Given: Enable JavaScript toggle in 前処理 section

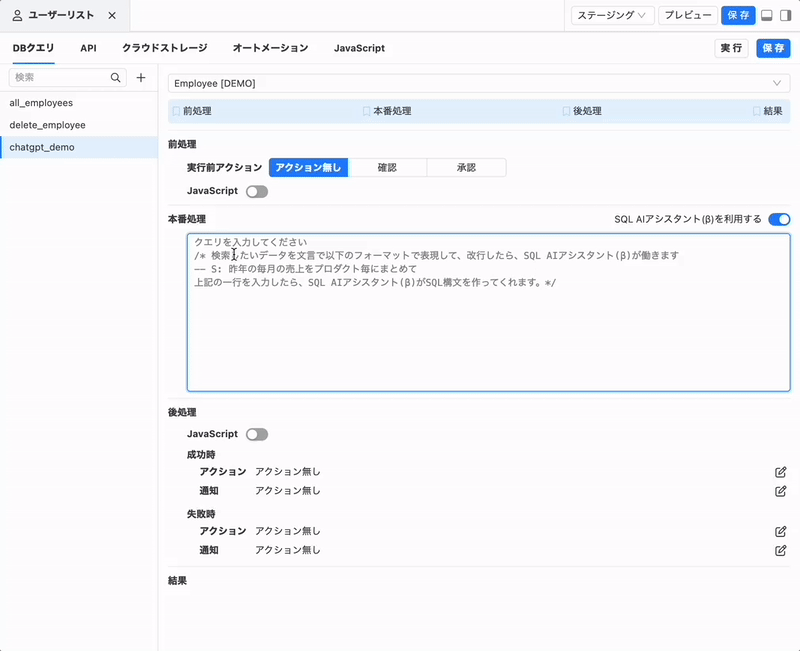Looking at the screenshot, I should coord(257,191).
